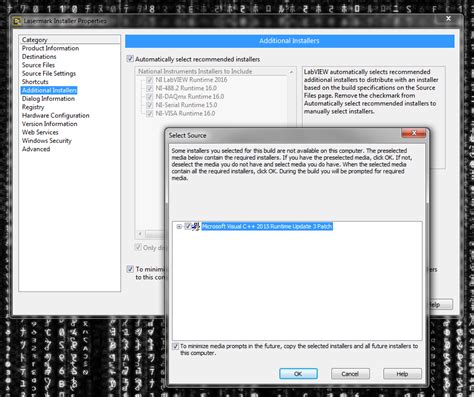
Task: Toggle 'To minimi...' checkbox in properties window
Action: click(130, 269)
